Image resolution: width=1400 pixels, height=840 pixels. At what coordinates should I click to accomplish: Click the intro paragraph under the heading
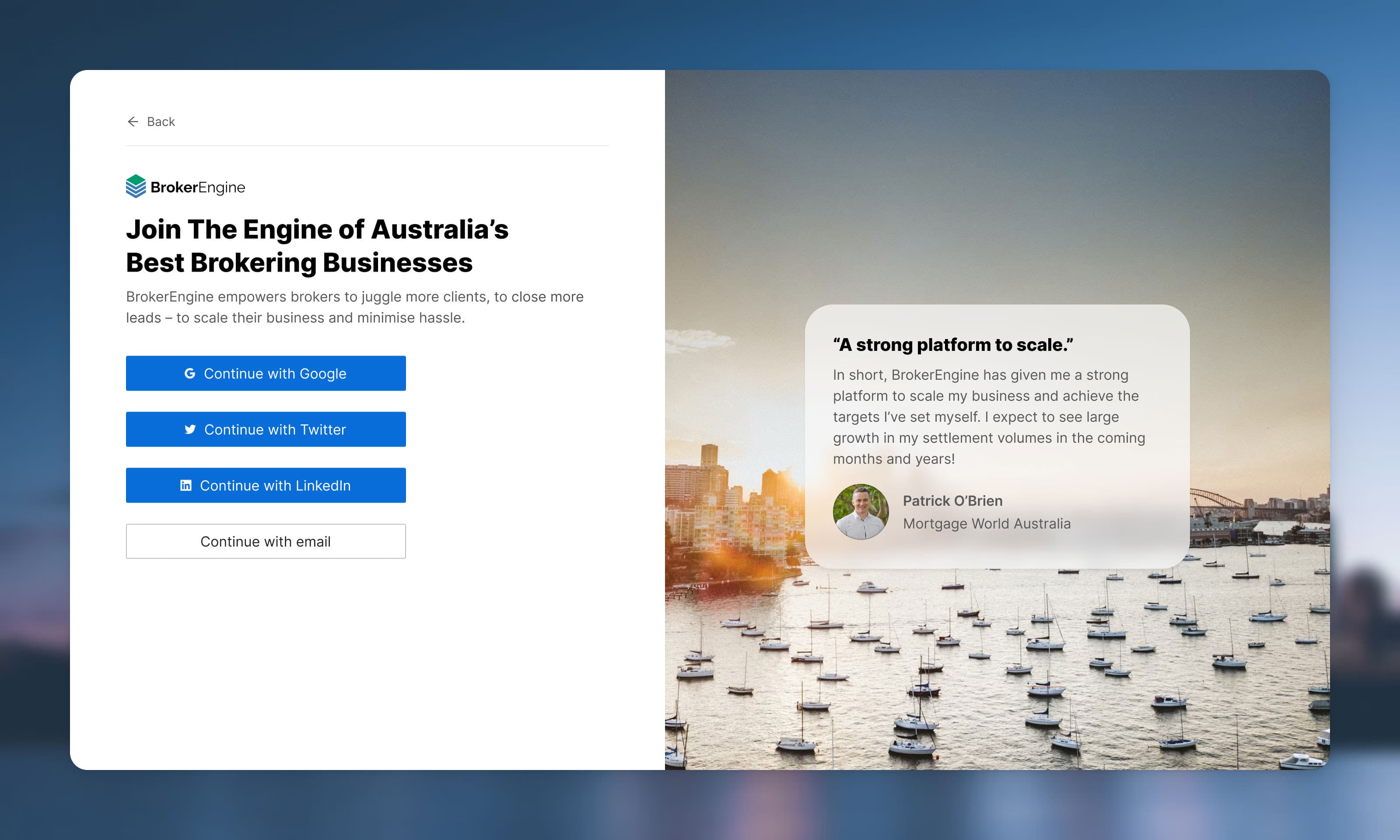[355, 306]
